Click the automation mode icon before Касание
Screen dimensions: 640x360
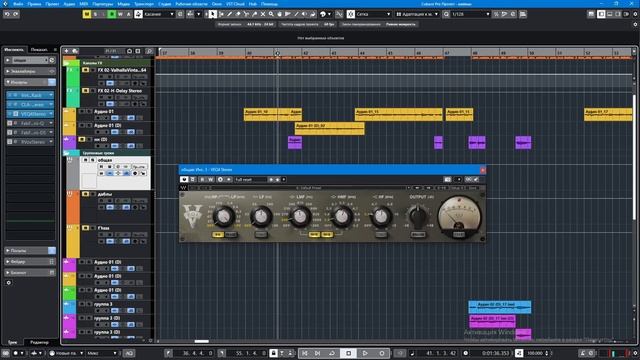pos(138,14)
